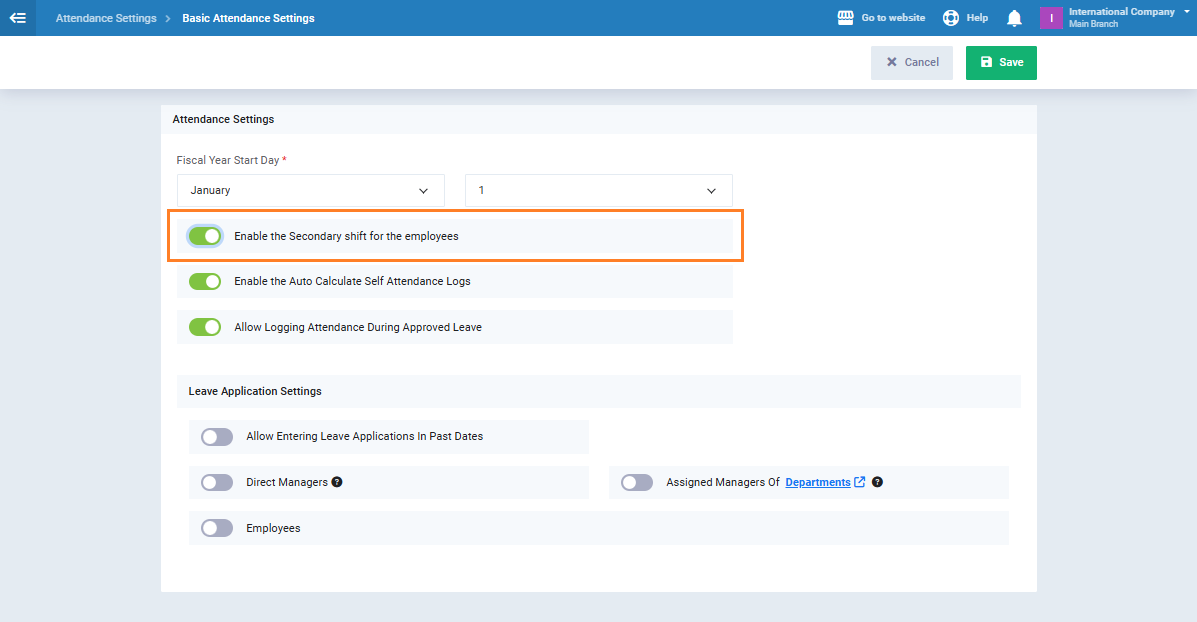Click the back arrow menu icon
1197x622 pixels.
17,18
